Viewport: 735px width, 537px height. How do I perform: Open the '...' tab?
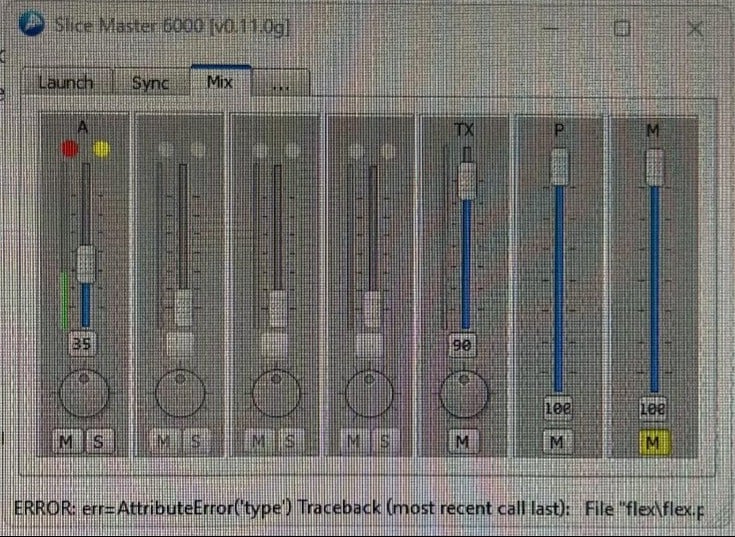[x=280, y=83]
